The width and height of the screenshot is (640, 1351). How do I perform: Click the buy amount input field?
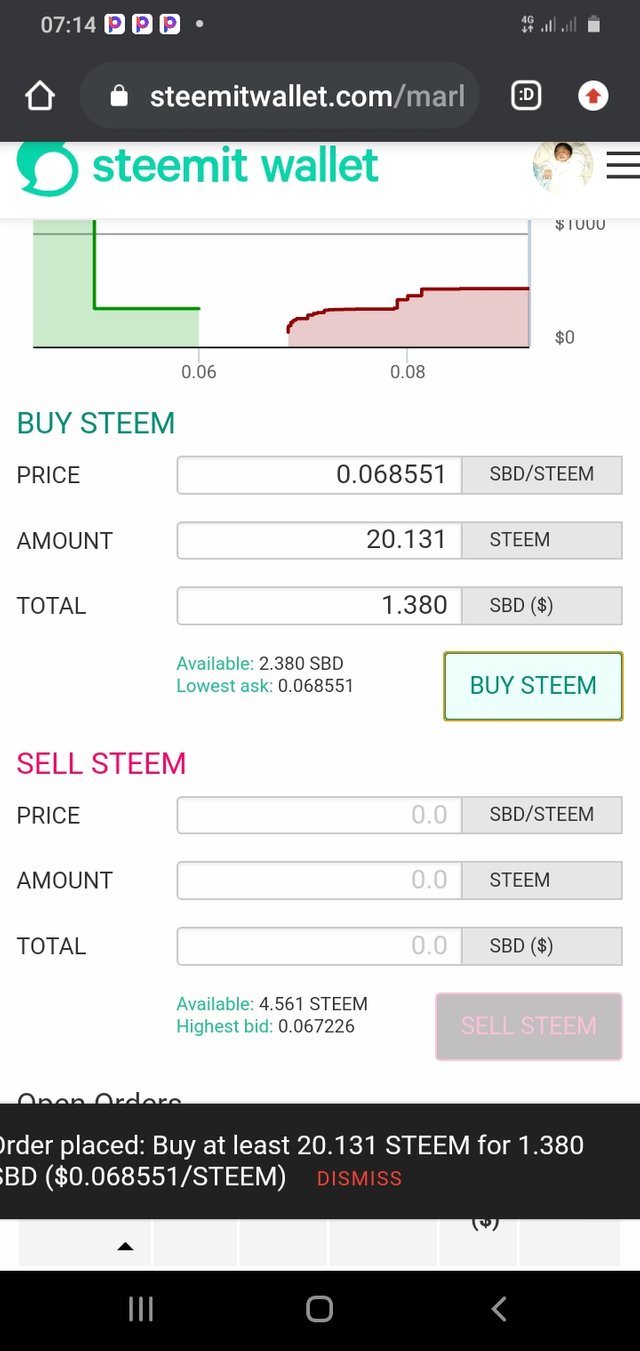coord(319,540)
